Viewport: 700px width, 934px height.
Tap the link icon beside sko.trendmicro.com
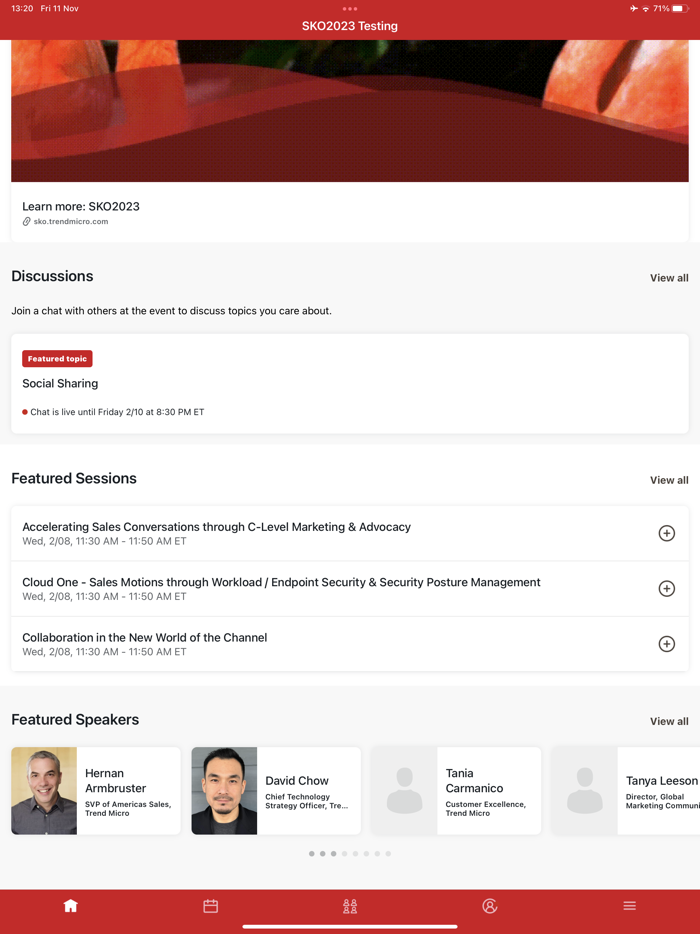(26, 222)
